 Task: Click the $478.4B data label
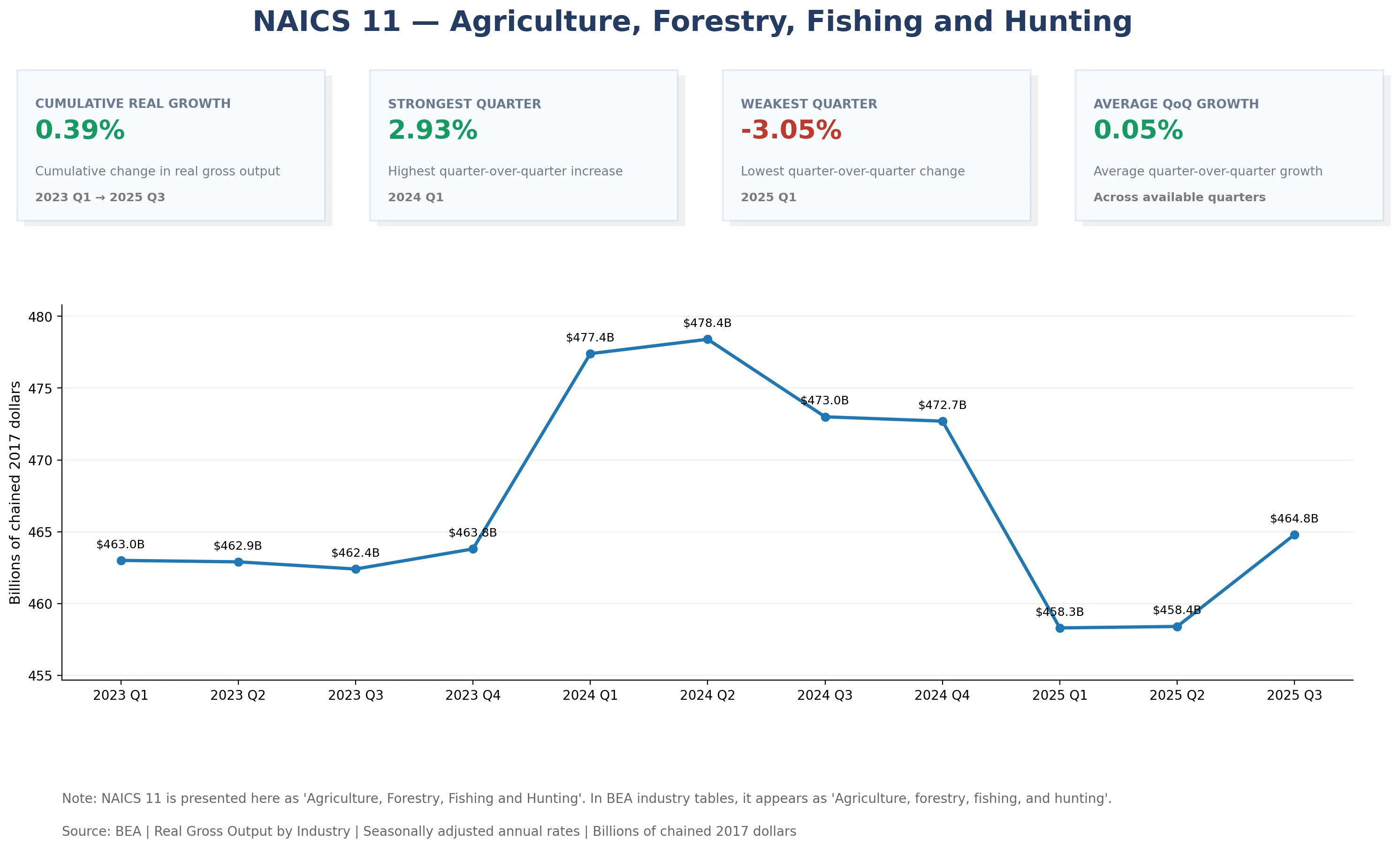tap(708, 323)
